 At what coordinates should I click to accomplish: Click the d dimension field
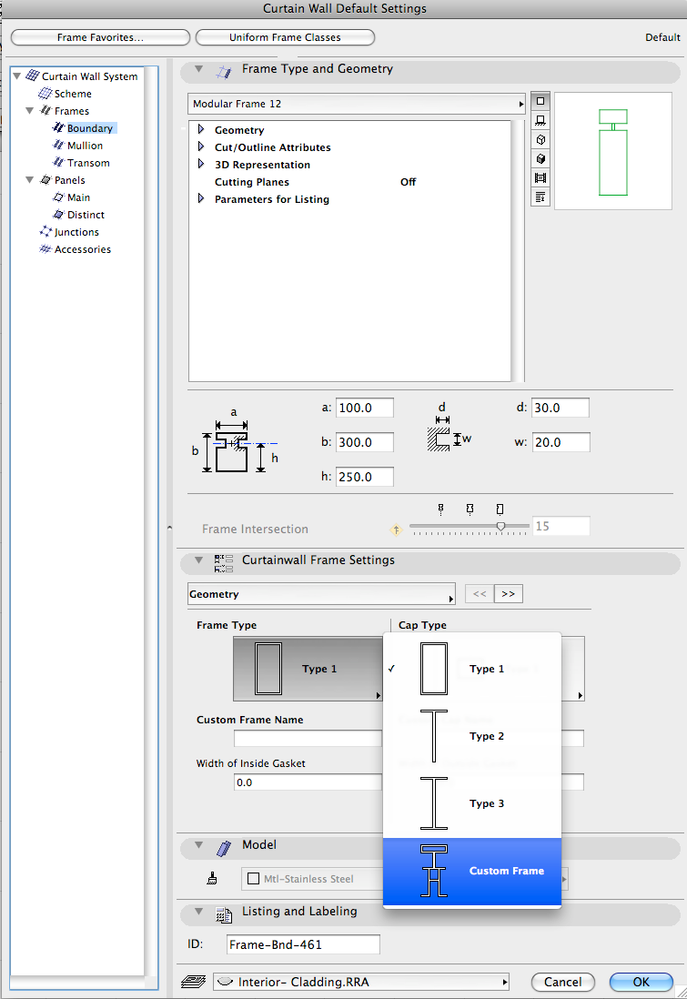560,408
